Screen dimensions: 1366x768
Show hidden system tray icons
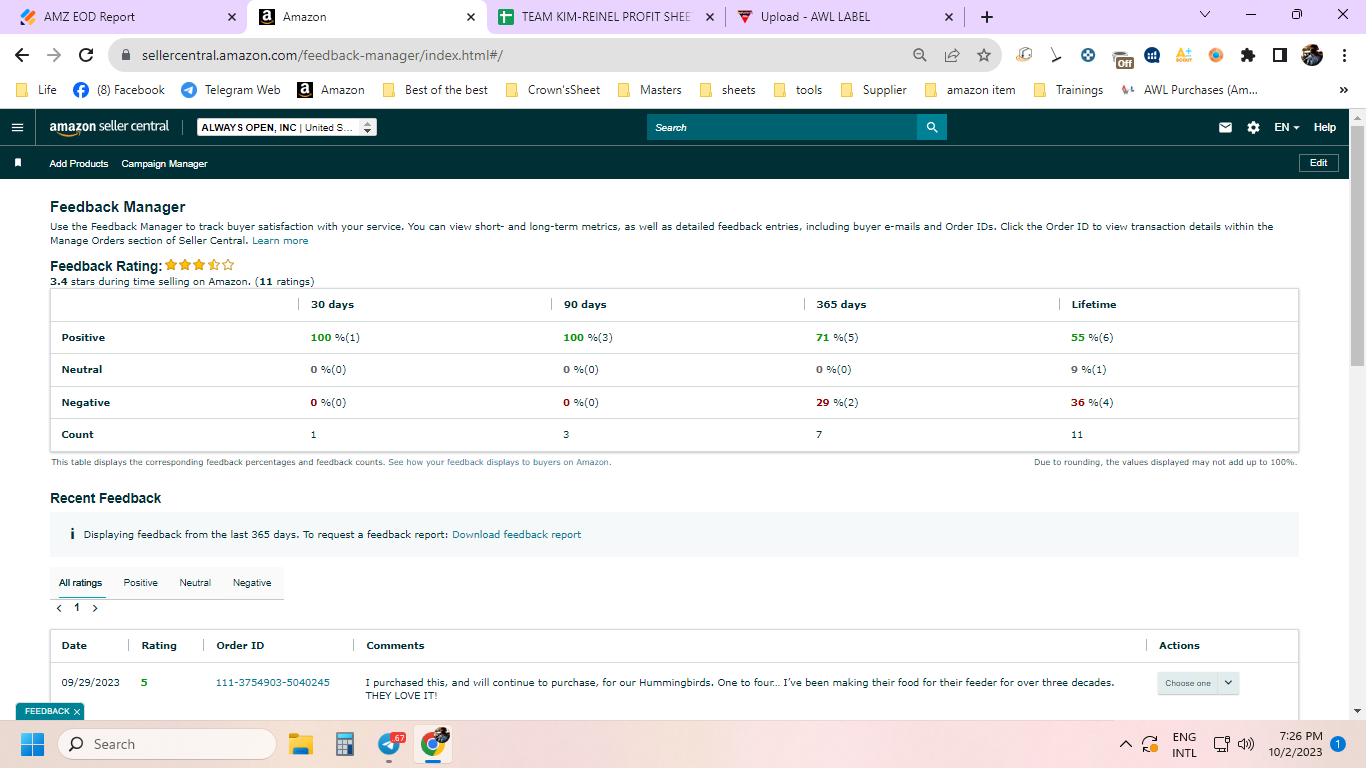coord(1126,744)
